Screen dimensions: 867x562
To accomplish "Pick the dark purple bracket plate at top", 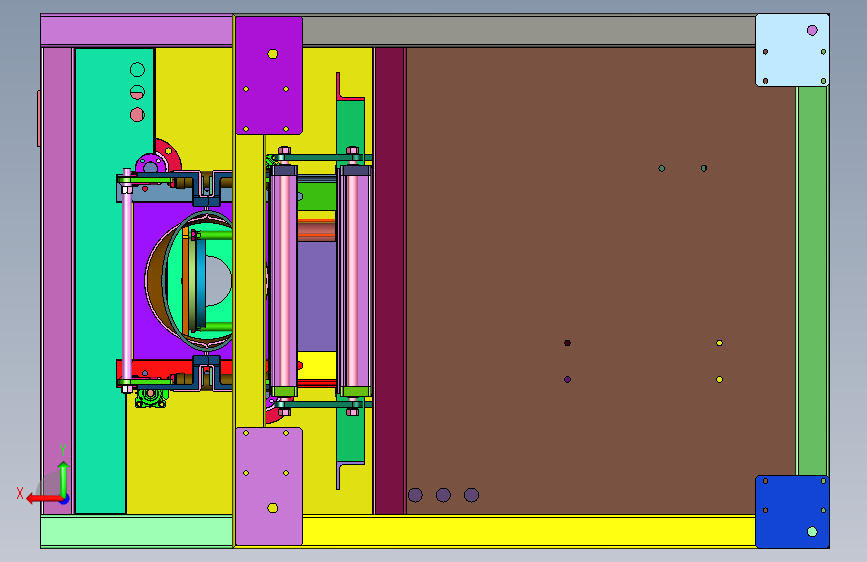I will click(269, 76).
